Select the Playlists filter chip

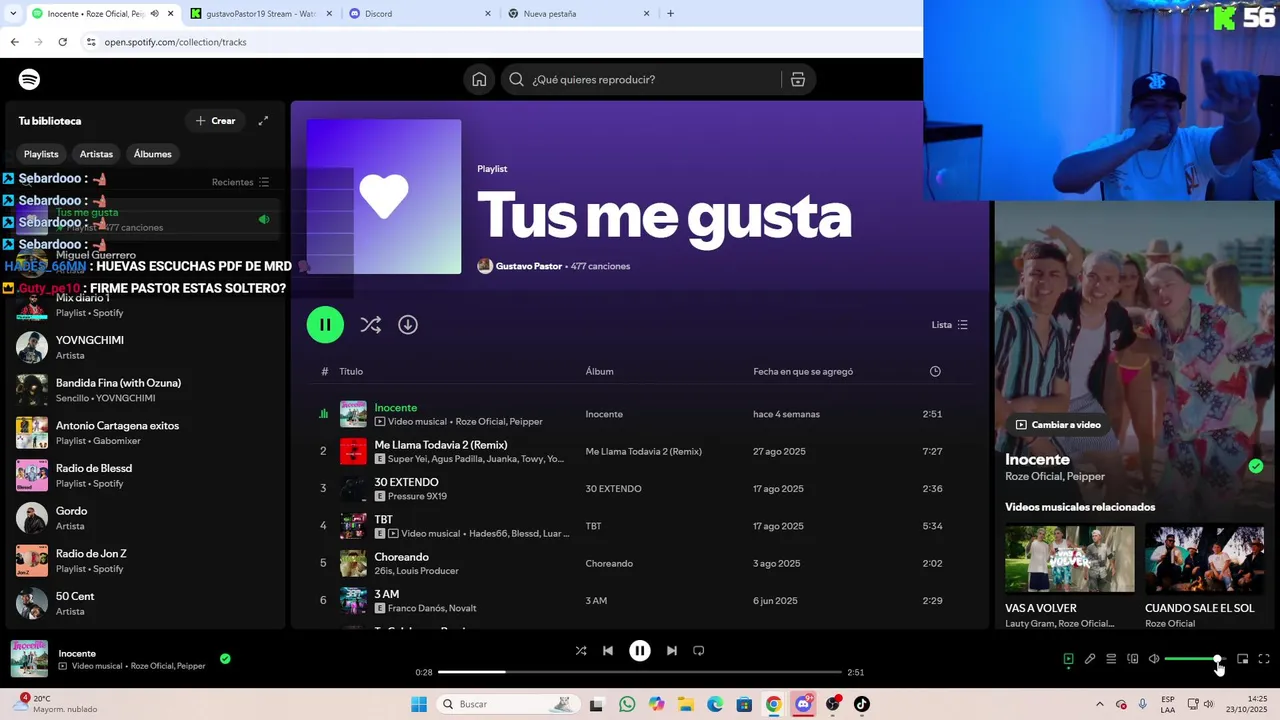click(x=41, y=154)
